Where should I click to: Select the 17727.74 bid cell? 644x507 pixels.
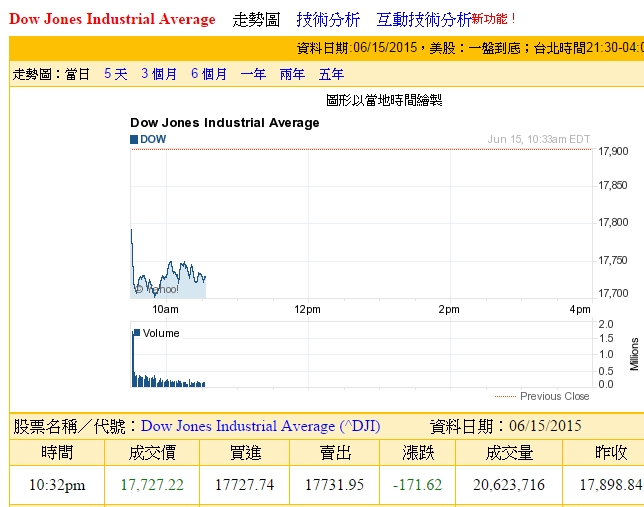244,485
